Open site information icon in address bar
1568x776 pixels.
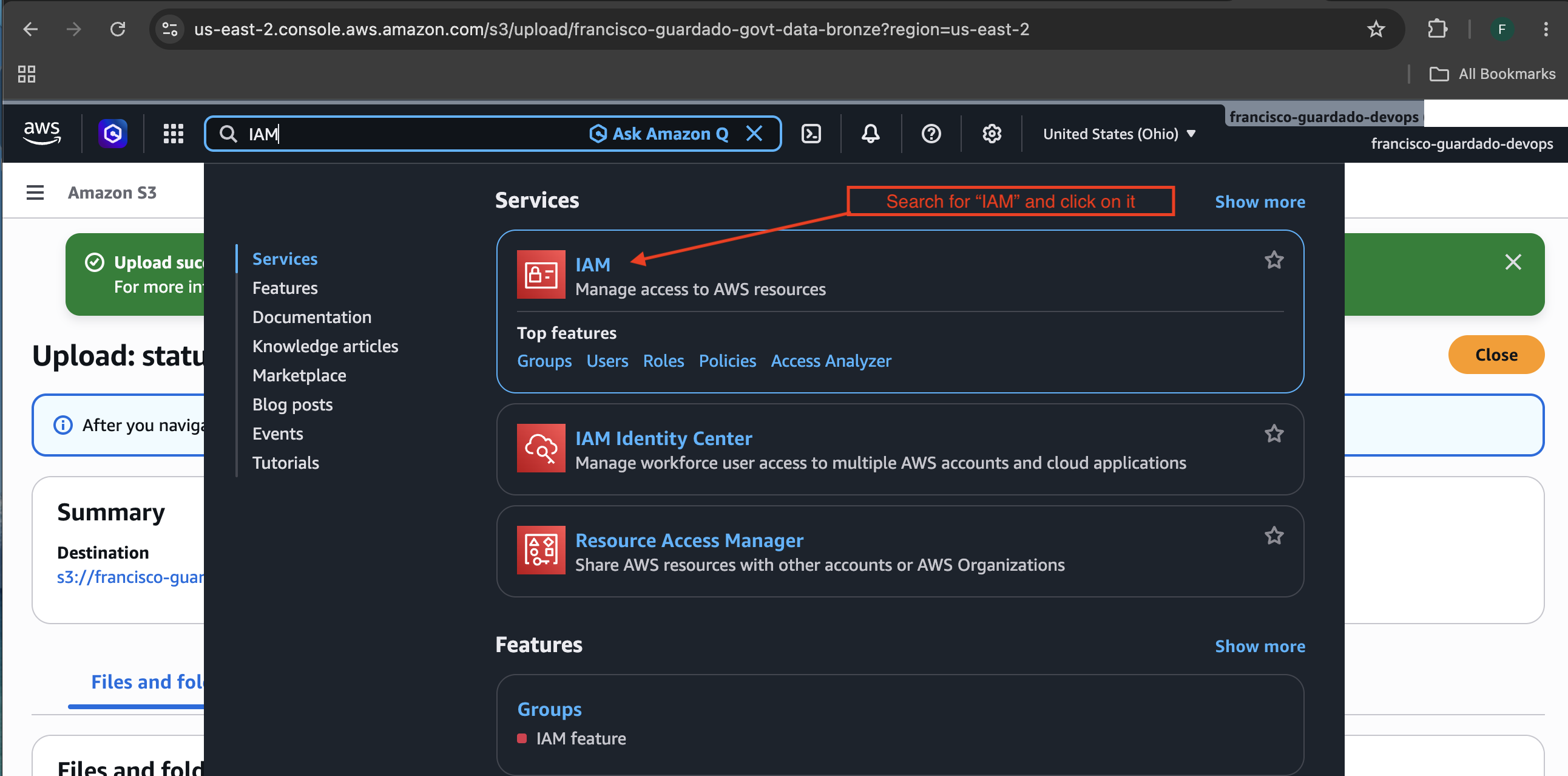click(x=170, y=29)
